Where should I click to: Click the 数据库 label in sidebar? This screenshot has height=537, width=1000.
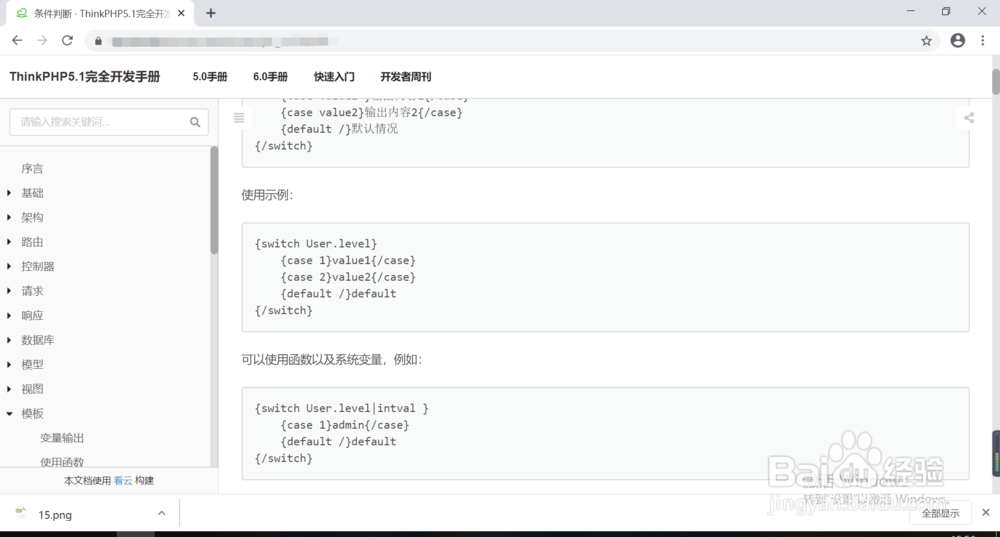(x=38, y=340)
